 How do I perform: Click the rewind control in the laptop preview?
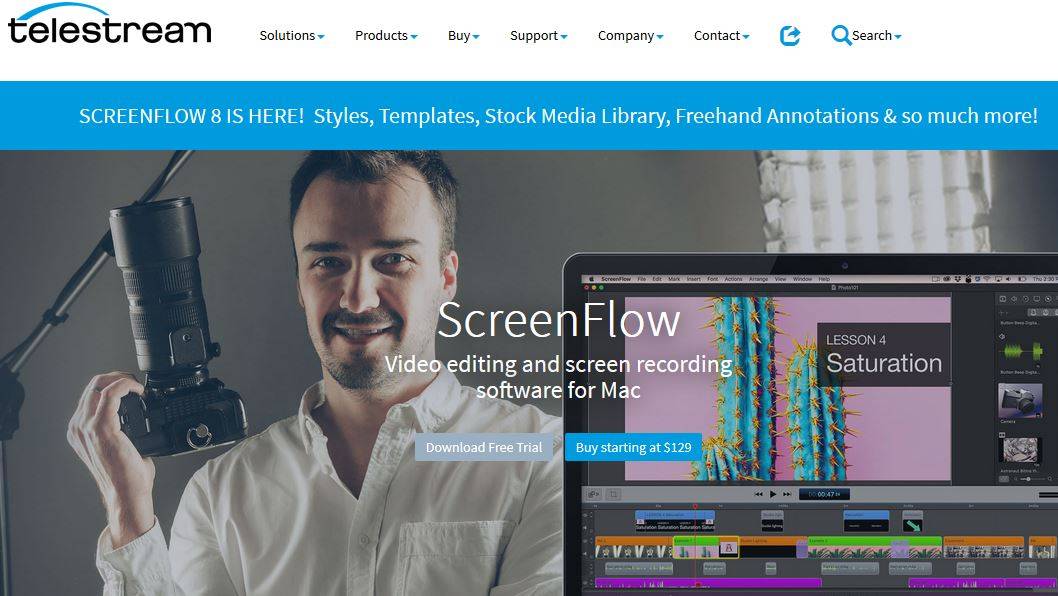pyautogui.click(x=758, y=494)
